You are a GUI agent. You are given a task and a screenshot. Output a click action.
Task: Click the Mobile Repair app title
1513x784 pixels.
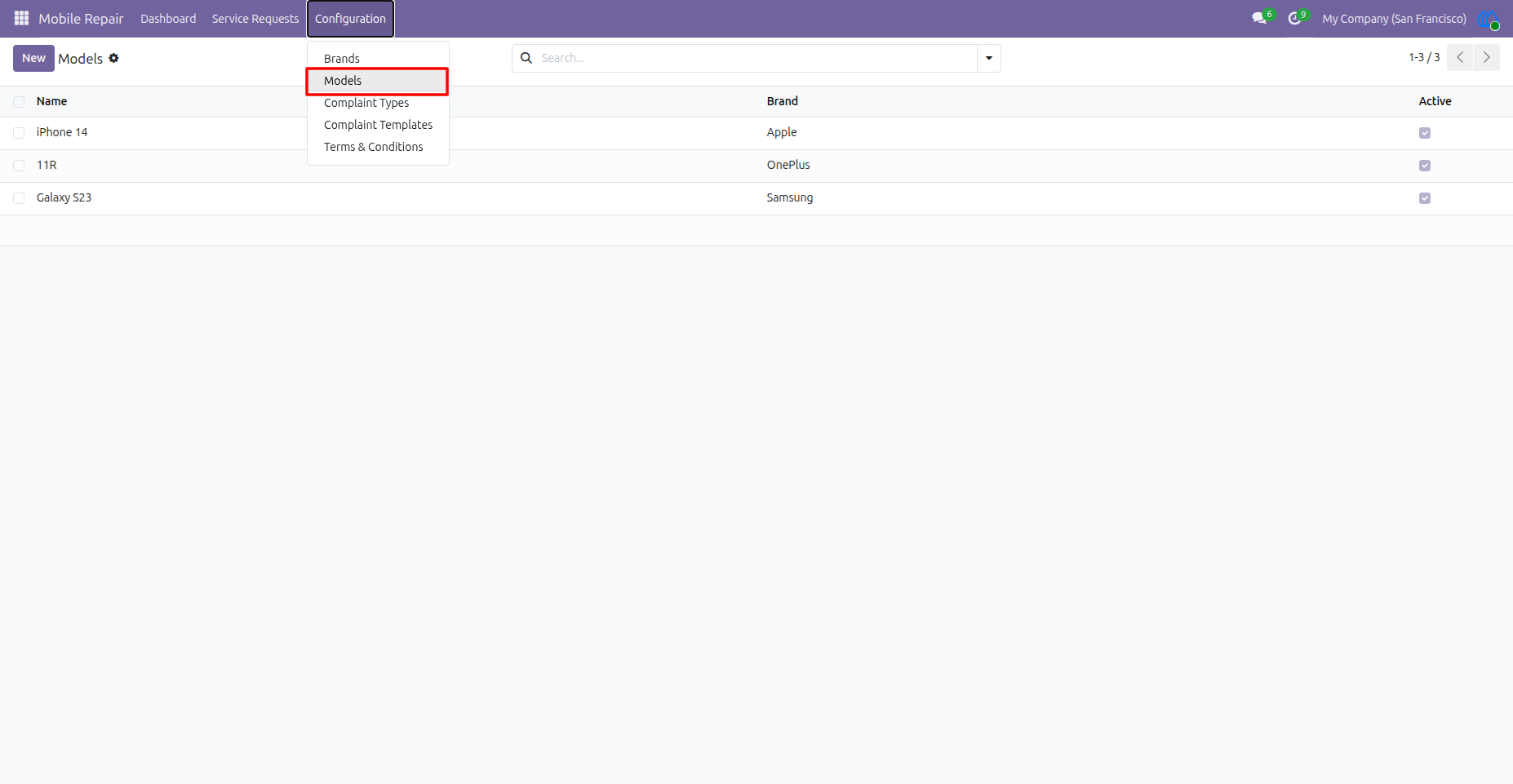pyautogui.click(x=81, y=19)
